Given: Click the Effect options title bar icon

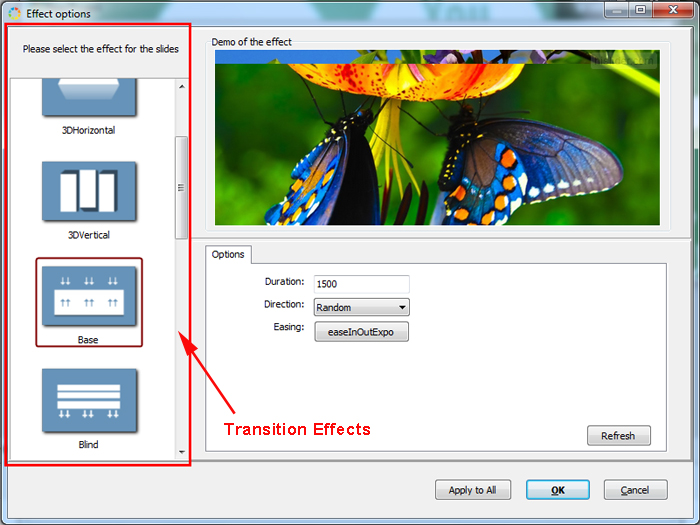Looking at the screenshot, I should 14,14.
